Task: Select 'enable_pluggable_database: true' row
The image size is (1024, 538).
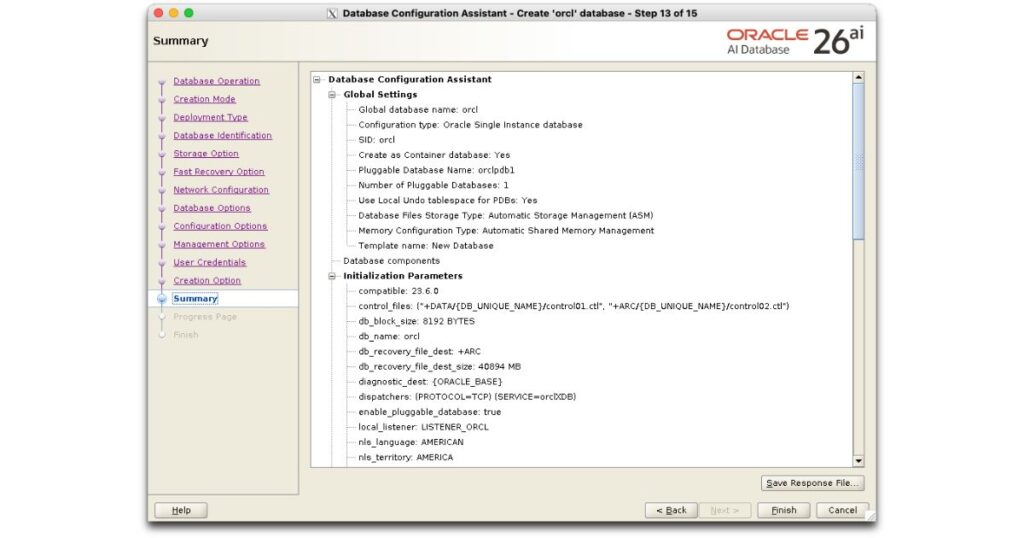Action: pyautogui.click(x=430, y=412)
